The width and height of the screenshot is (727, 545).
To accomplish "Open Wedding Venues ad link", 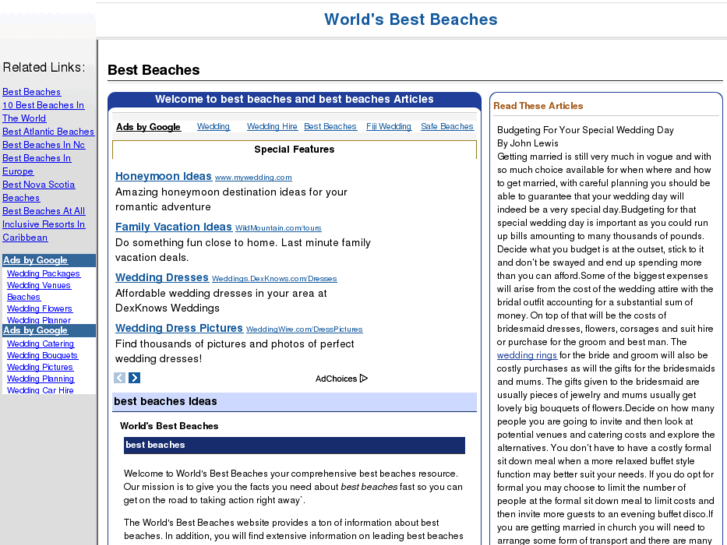I will coord(39,285).
